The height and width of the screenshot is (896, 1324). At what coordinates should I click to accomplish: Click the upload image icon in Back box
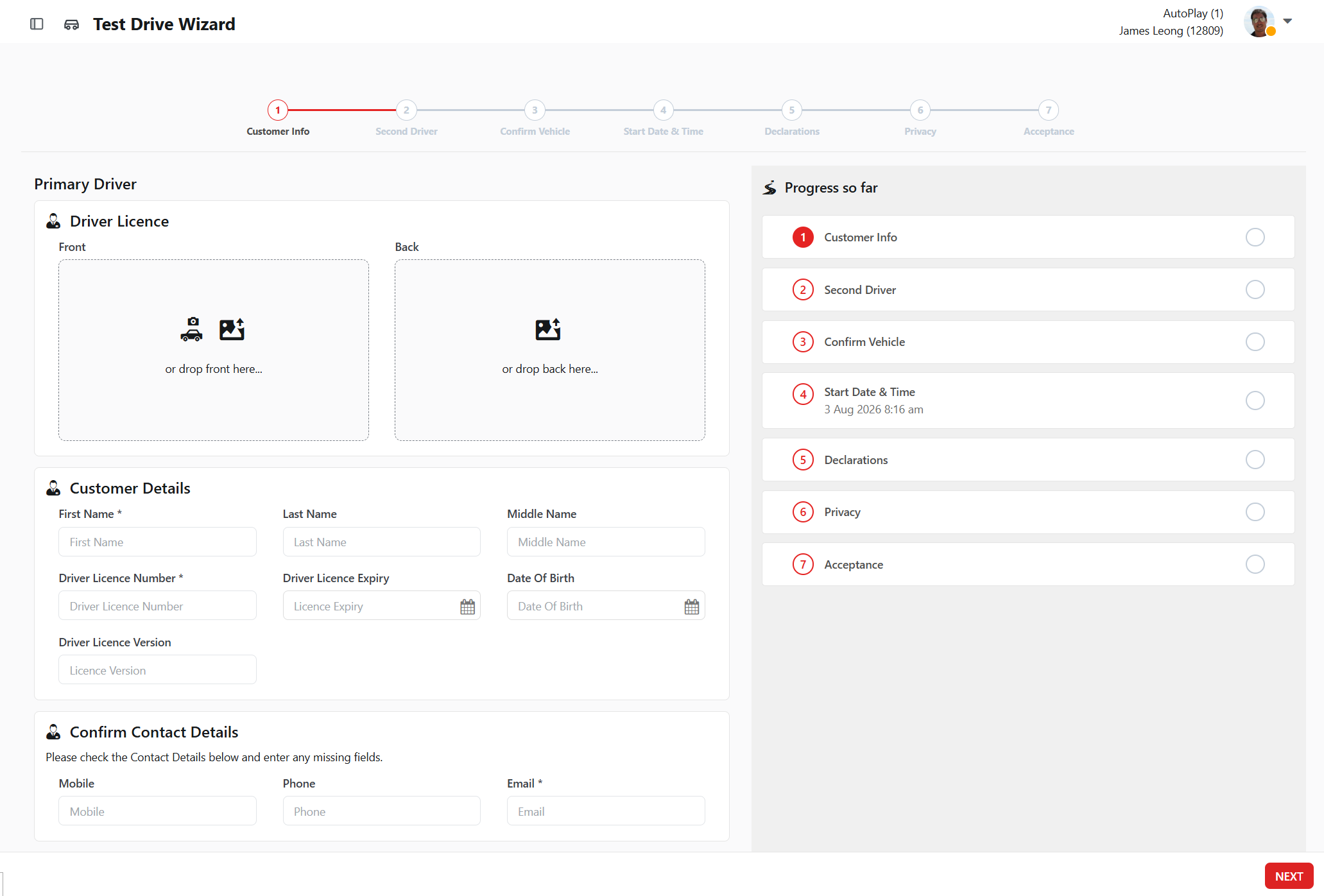[x=548, y=329]
